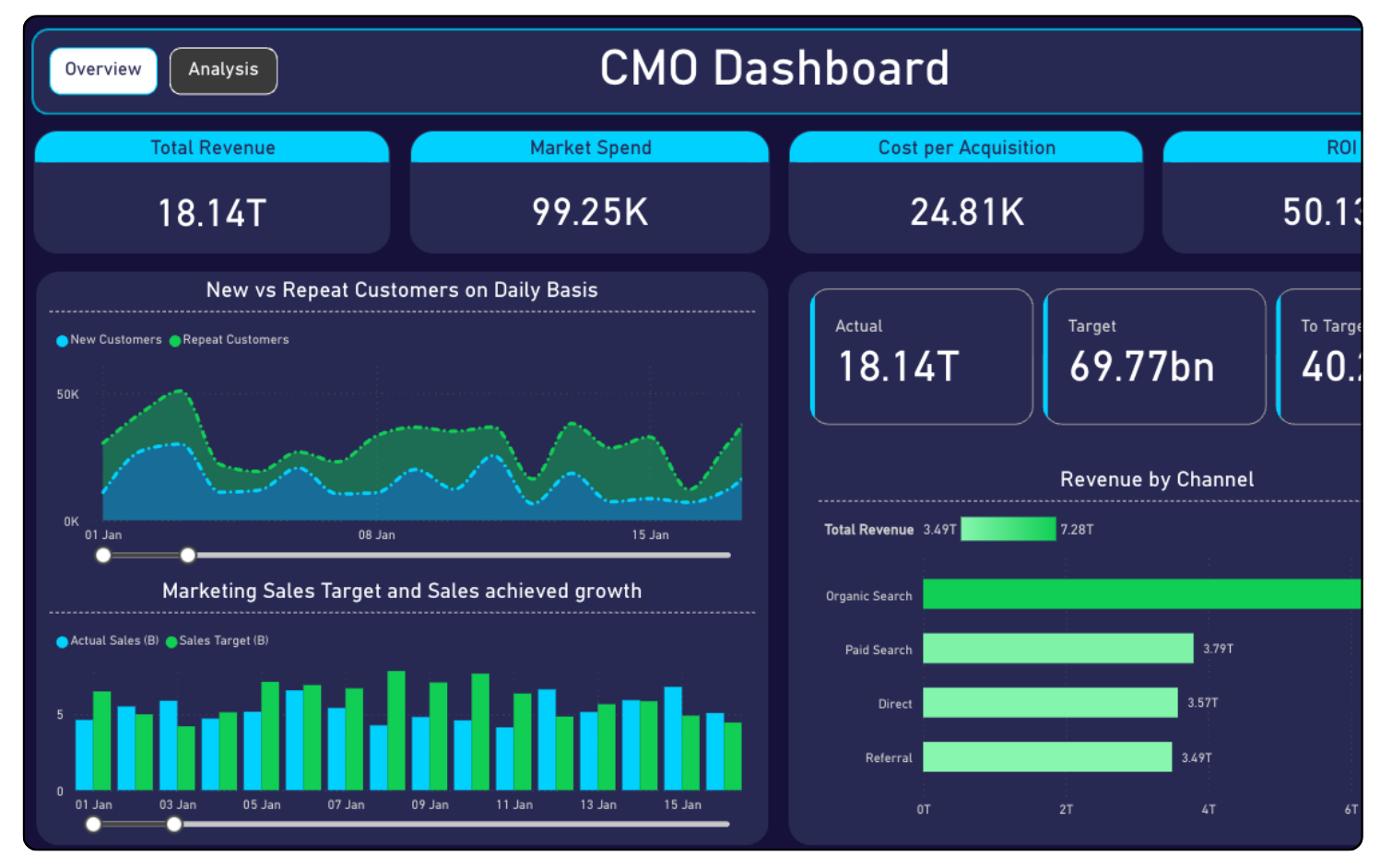Select the Direct channel bar

click(1050, 702)
